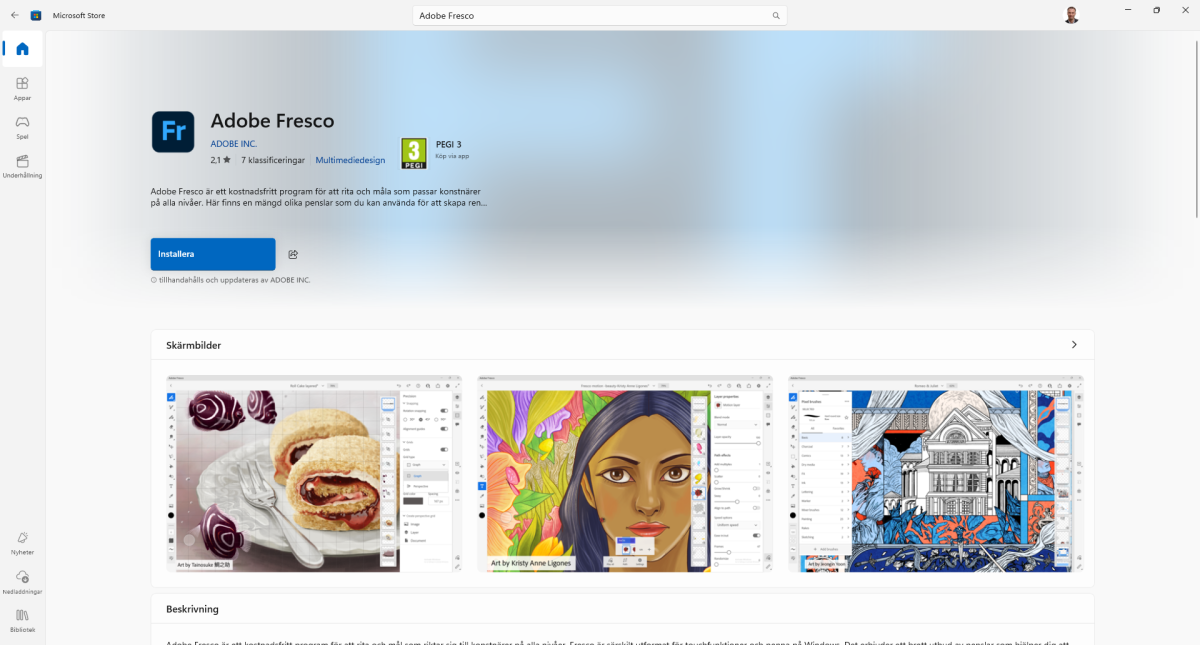Click the PEGI 3 rating badge
The image size is (1200, 645).
pos(414,153)
